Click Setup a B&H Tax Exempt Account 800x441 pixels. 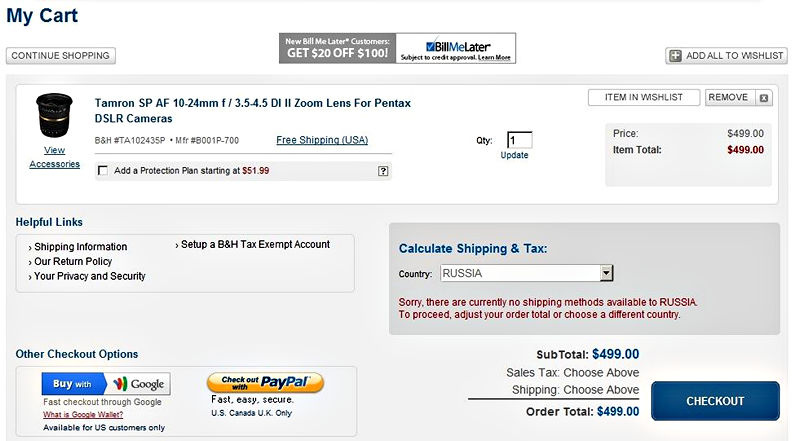click(255, 244)
